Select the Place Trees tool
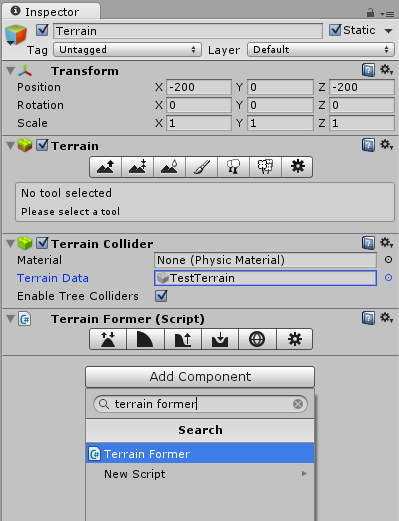 point(233,166)
